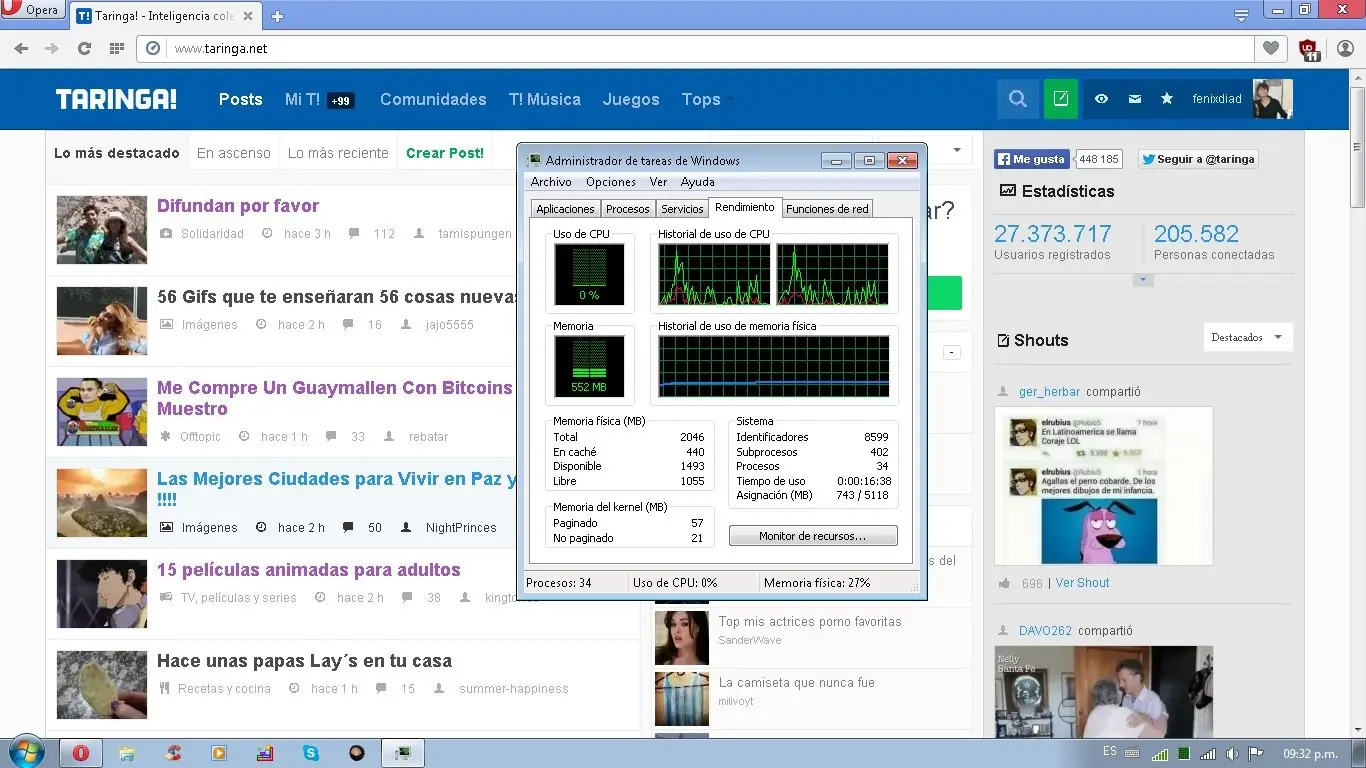Open Hace unas papas Lay´s post thumbnail
1366x768 pixels.
click(102, 685)
